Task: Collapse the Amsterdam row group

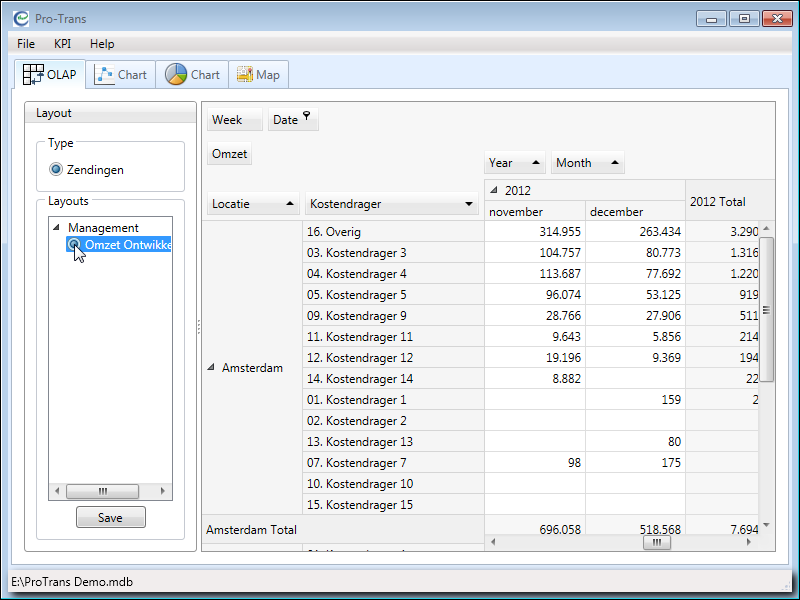Action: [211, 368]
